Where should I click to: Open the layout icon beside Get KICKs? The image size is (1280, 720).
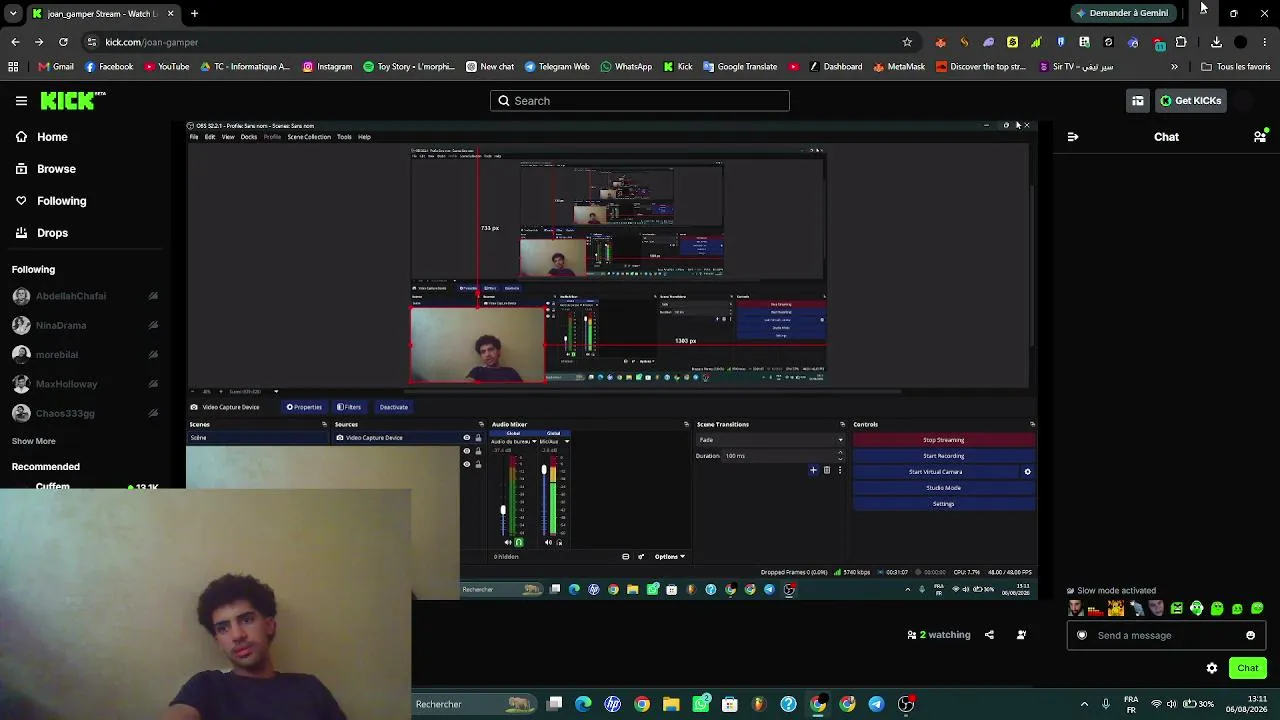pyautogui.click(x=1138, y=101)
